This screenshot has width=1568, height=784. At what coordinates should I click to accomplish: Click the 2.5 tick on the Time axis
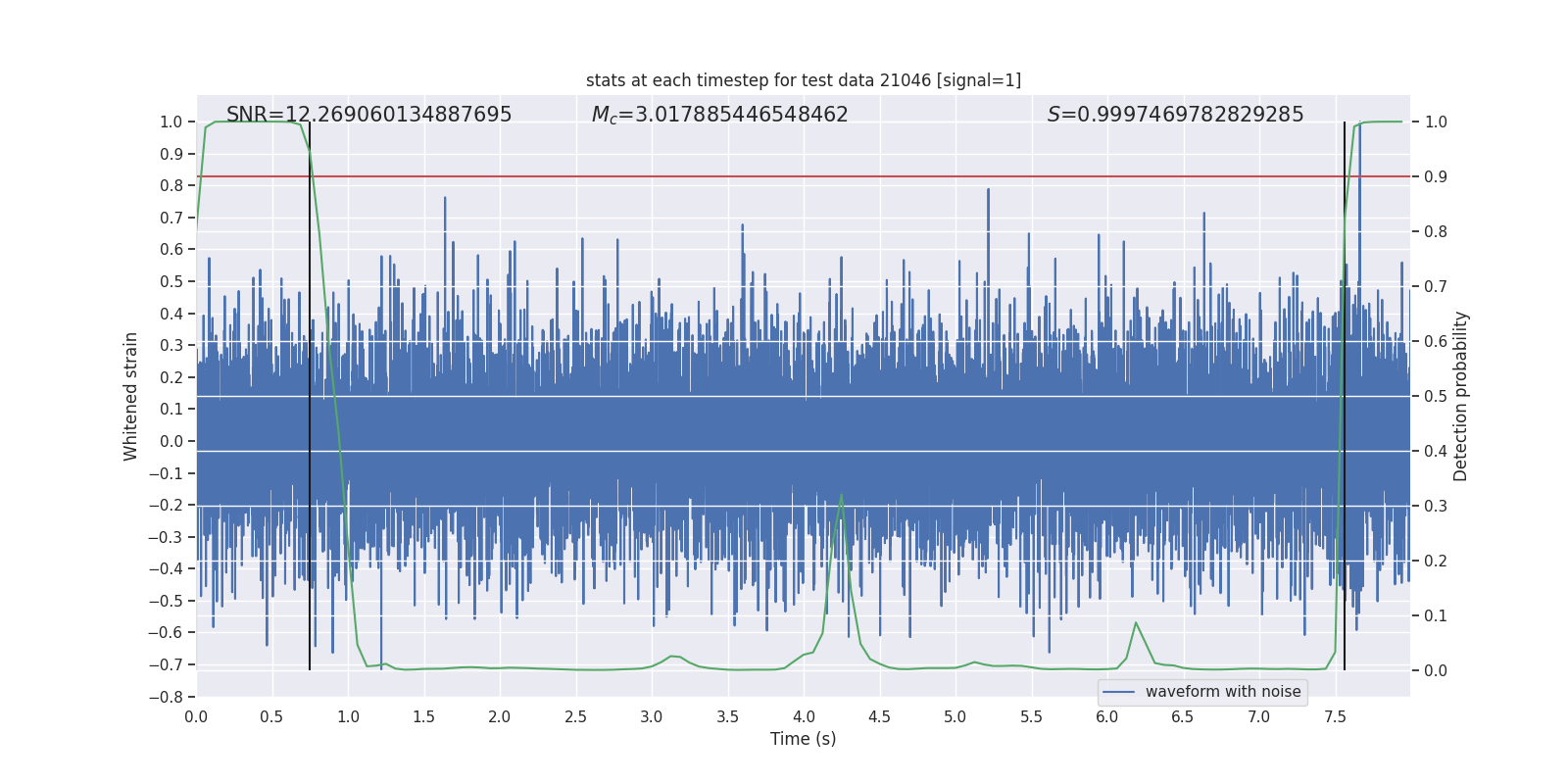pos(576,717)
